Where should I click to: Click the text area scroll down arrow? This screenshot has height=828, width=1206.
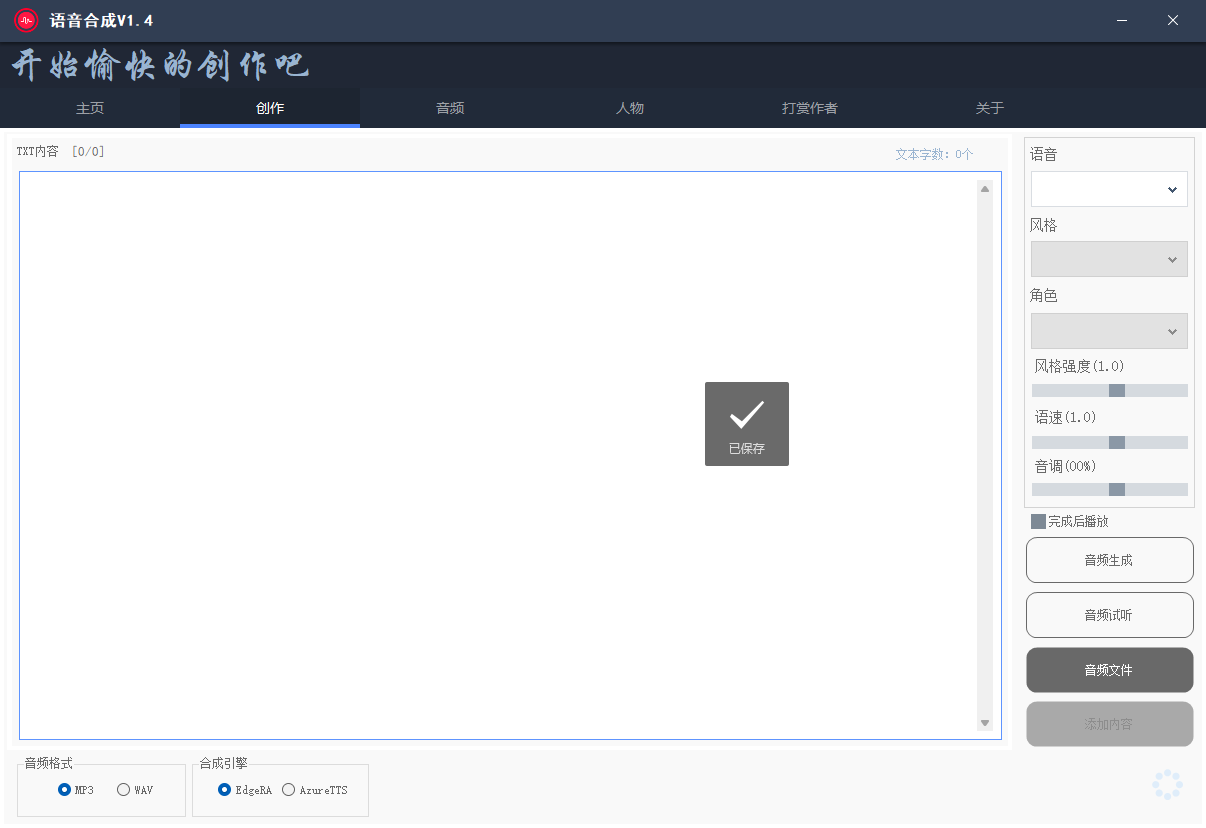tap(985, 723)
